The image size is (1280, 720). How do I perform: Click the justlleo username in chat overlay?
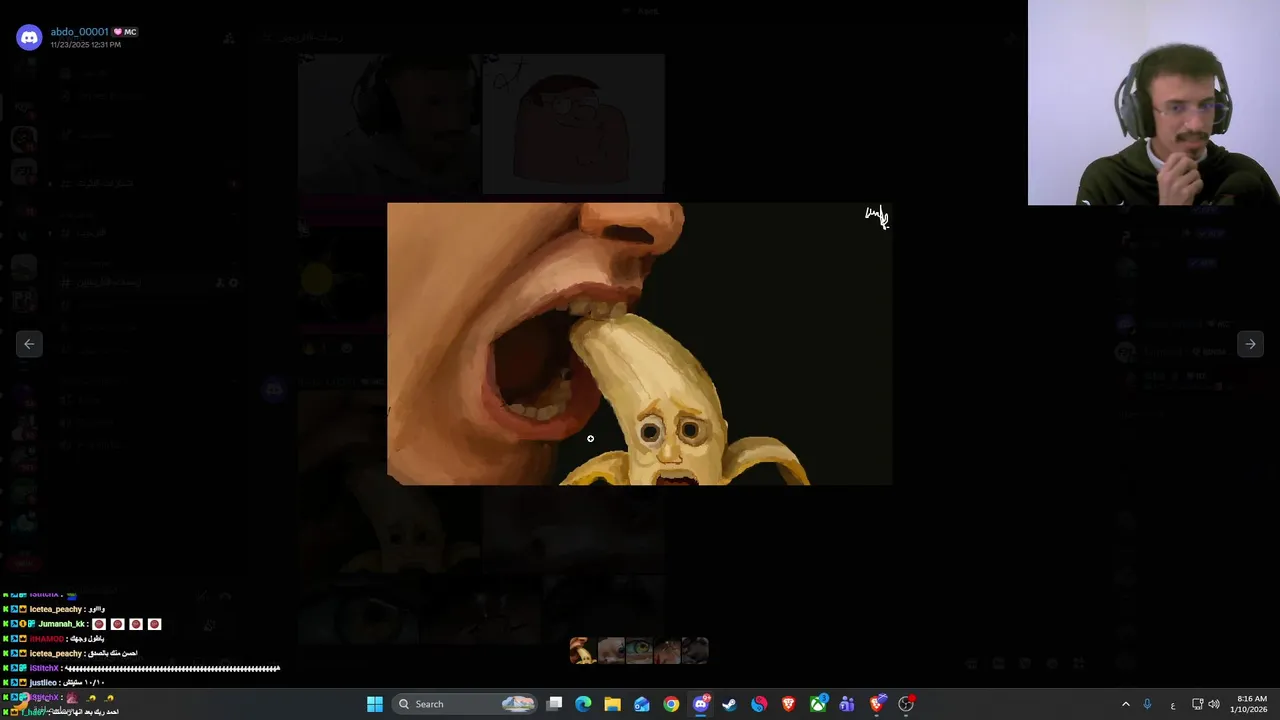(x=45, y=683)
